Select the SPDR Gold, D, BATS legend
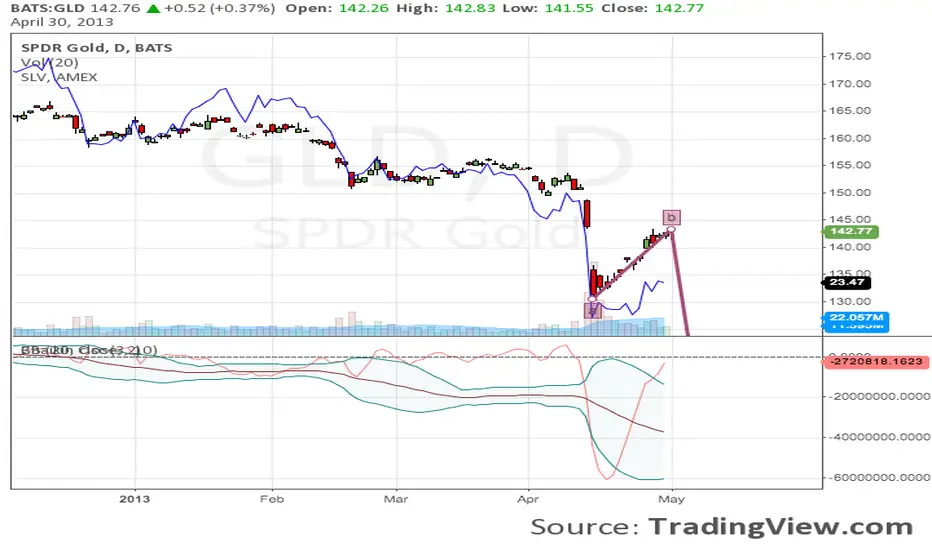932x550 pixels. click(x=97, y=48)
